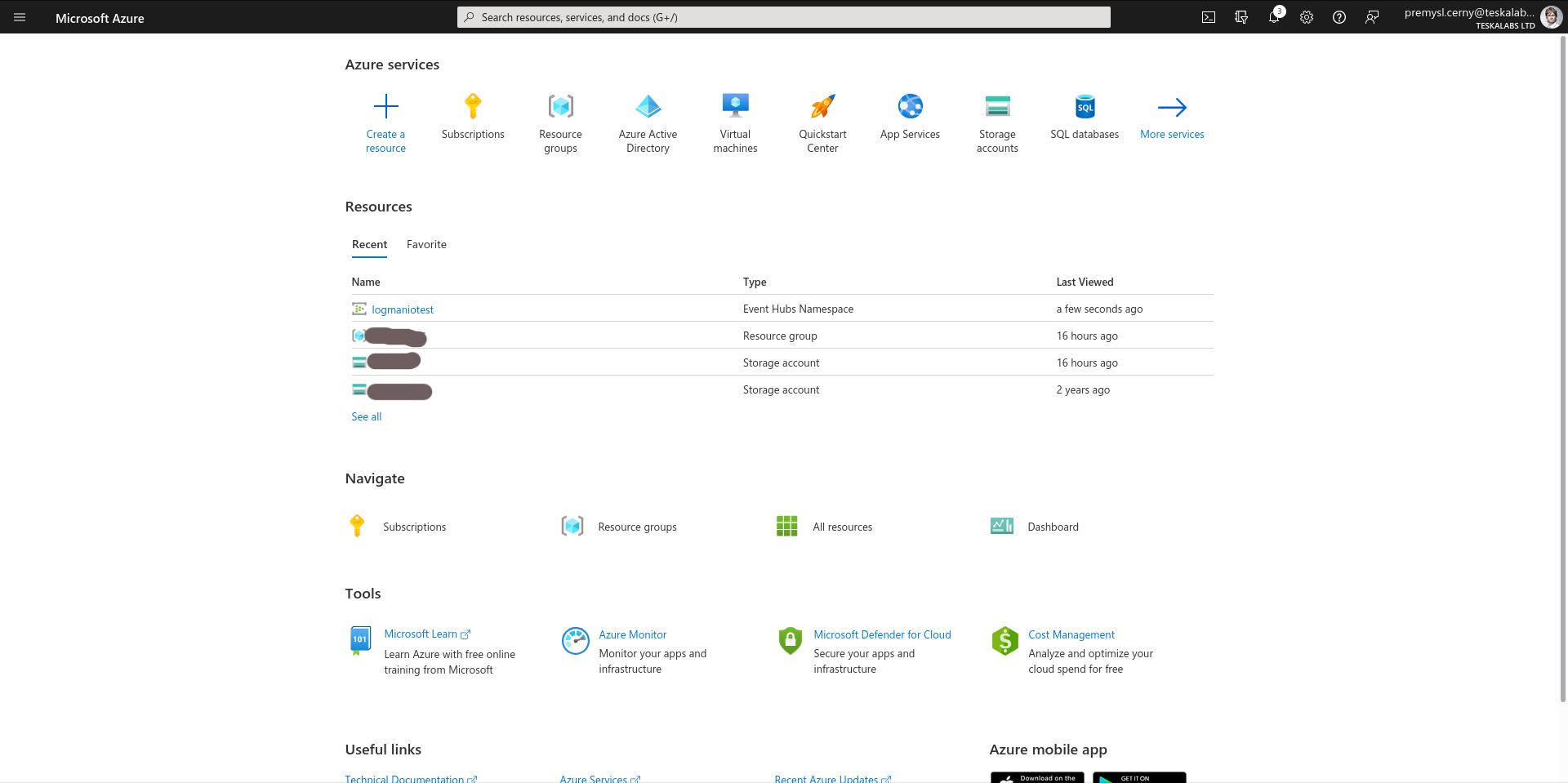This screenshot has width=1568, height=783.
Task: Open the Azure Services useful link
Action: click(x=600, y=779)
